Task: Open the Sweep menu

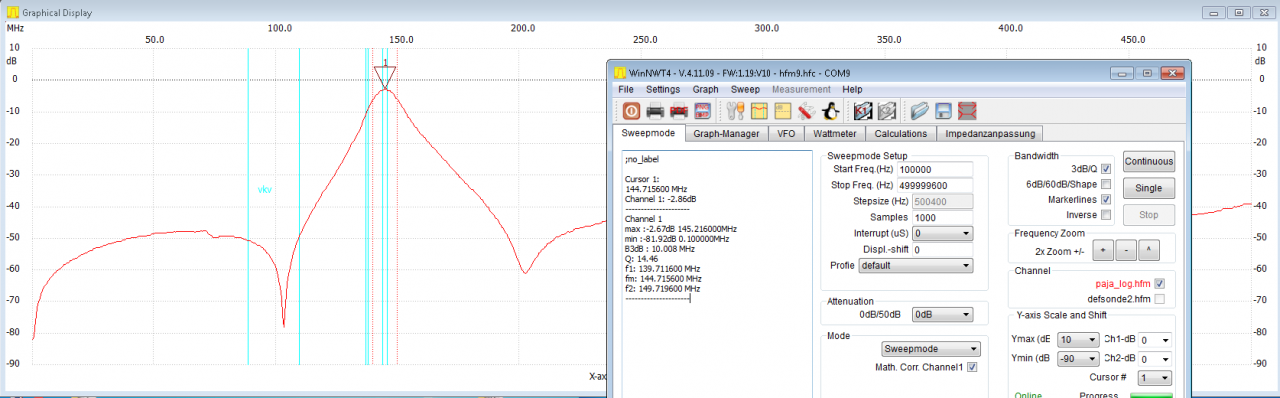Action: coord(746,90)
